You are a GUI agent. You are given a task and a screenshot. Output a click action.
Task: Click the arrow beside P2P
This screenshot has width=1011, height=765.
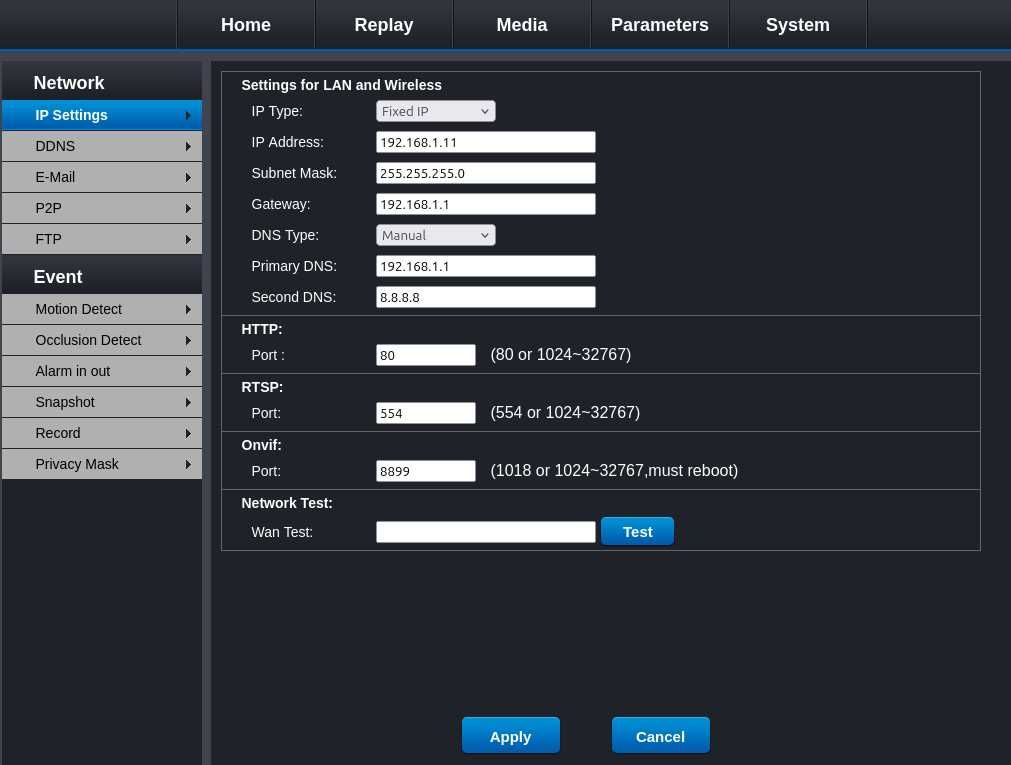click(188, 208)
